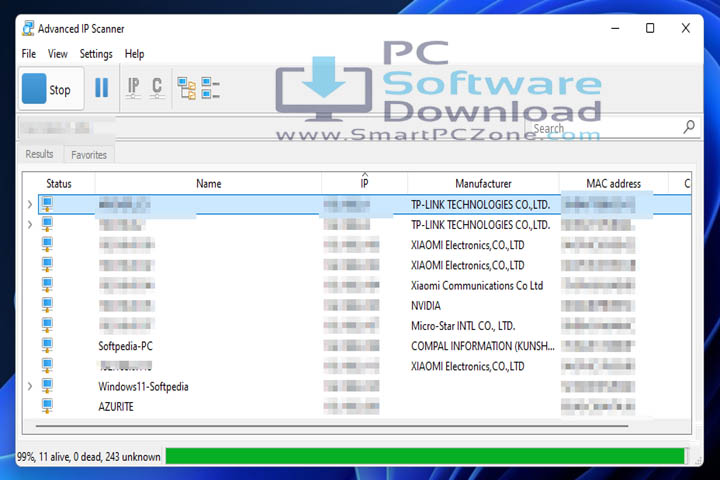
Task: Open the View menu
Action: 58,54
